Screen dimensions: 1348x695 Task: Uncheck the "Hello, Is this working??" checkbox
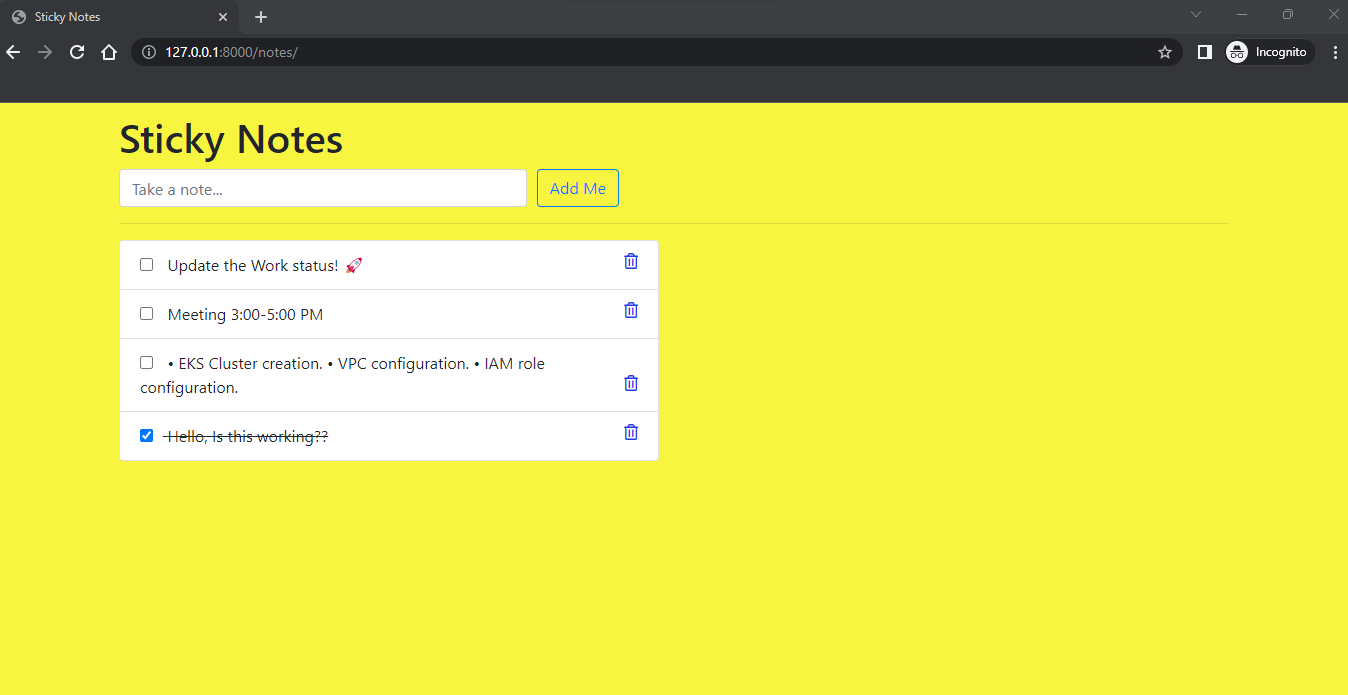pos(147,436)
